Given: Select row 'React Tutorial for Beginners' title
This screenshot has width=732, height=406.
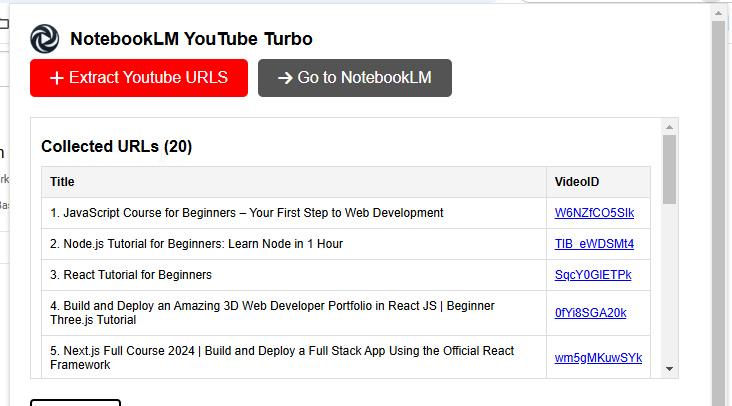Looking at the screenshot, I should [131, 275].
